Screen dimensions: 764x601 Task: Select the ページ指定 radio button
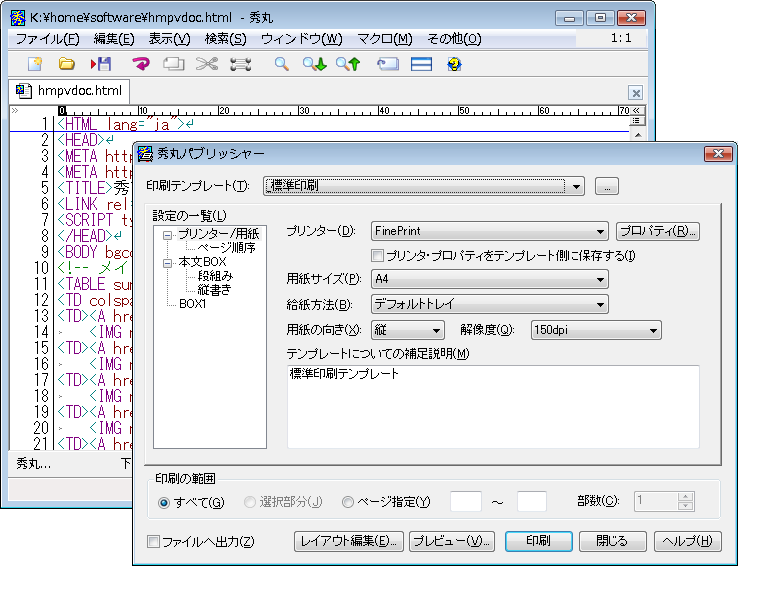tap(347, 502)
